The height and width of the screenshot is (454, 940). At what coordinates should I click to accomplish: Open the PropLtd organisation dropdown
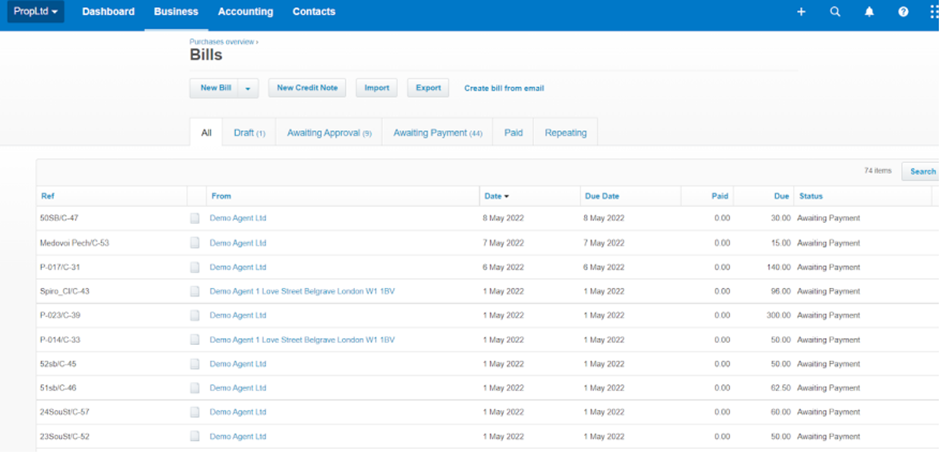point(36,12)
